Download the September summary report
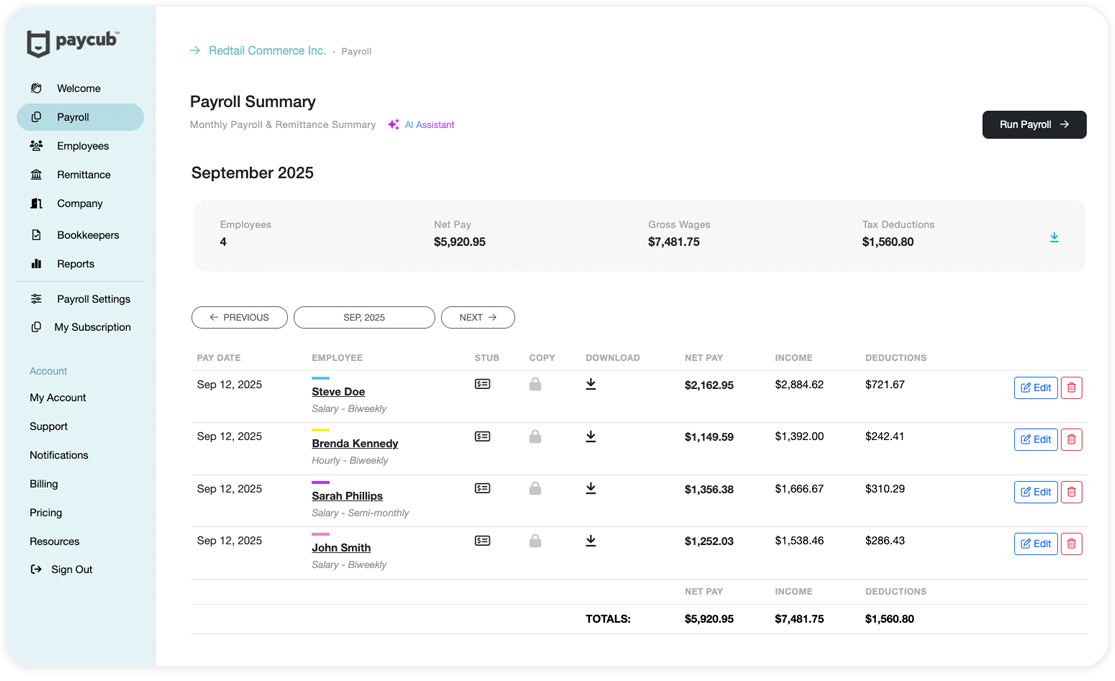1115x681 pixels. click(1054, 237)
